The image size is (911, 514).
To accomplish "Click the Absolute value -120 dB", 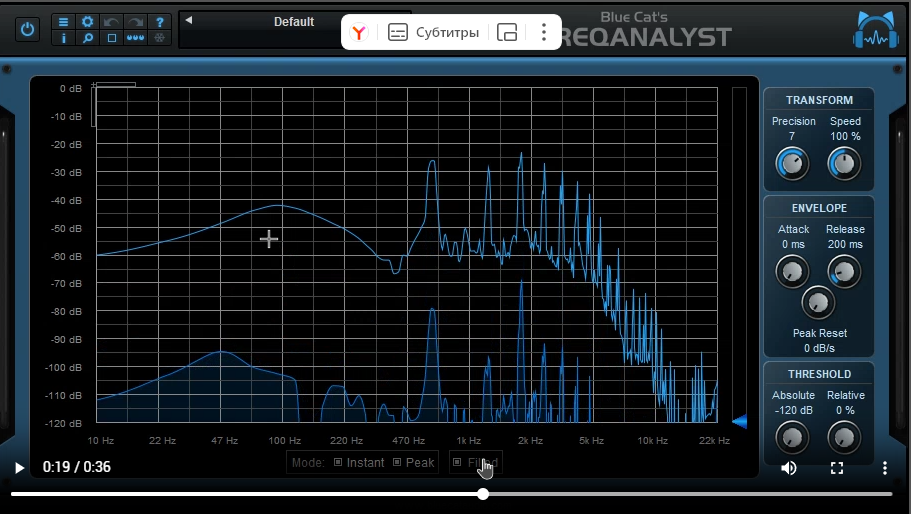I will click(x=793, y=411).
